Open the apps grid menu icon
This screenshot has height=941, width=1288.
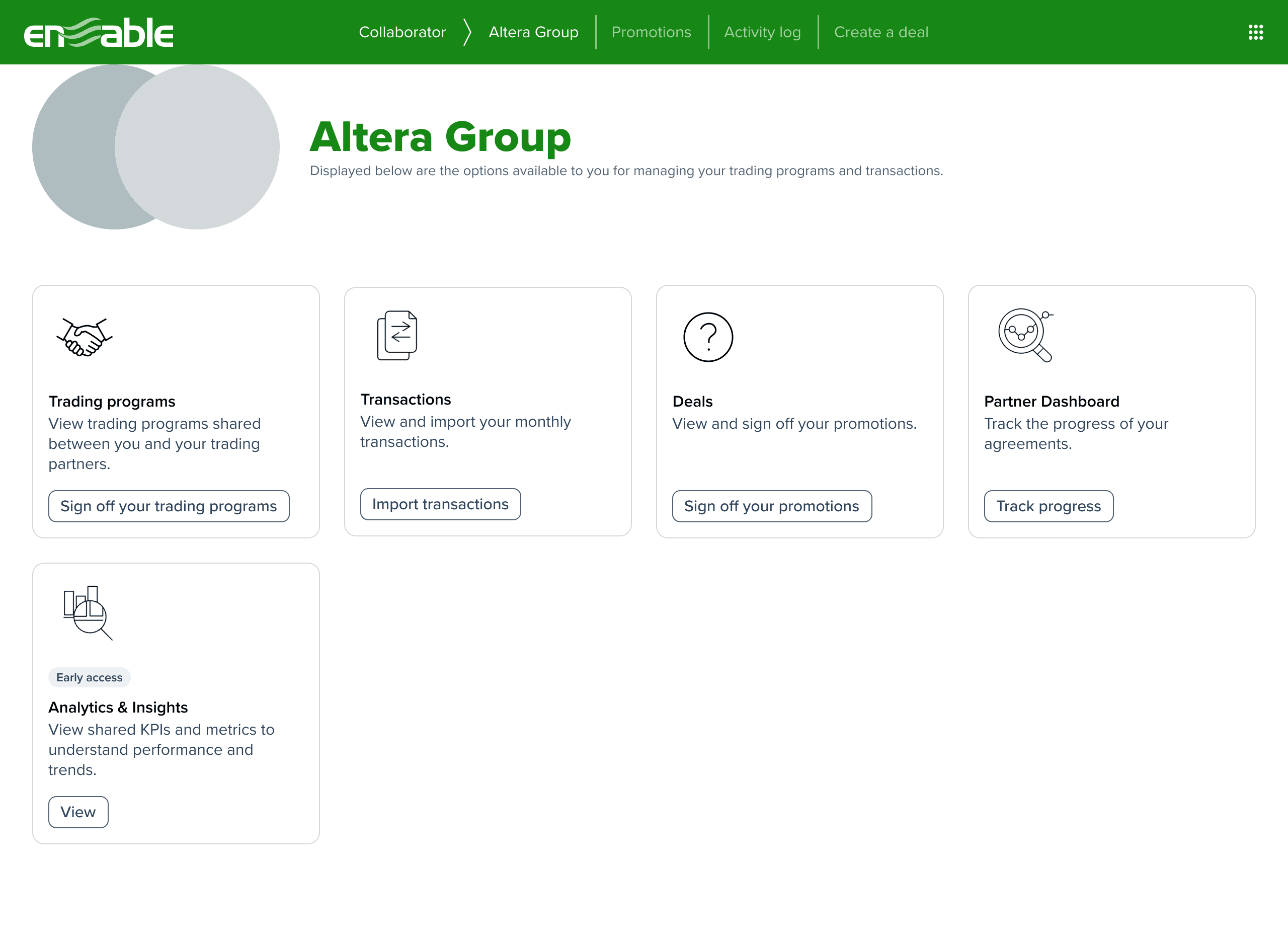pos(1255,32)
